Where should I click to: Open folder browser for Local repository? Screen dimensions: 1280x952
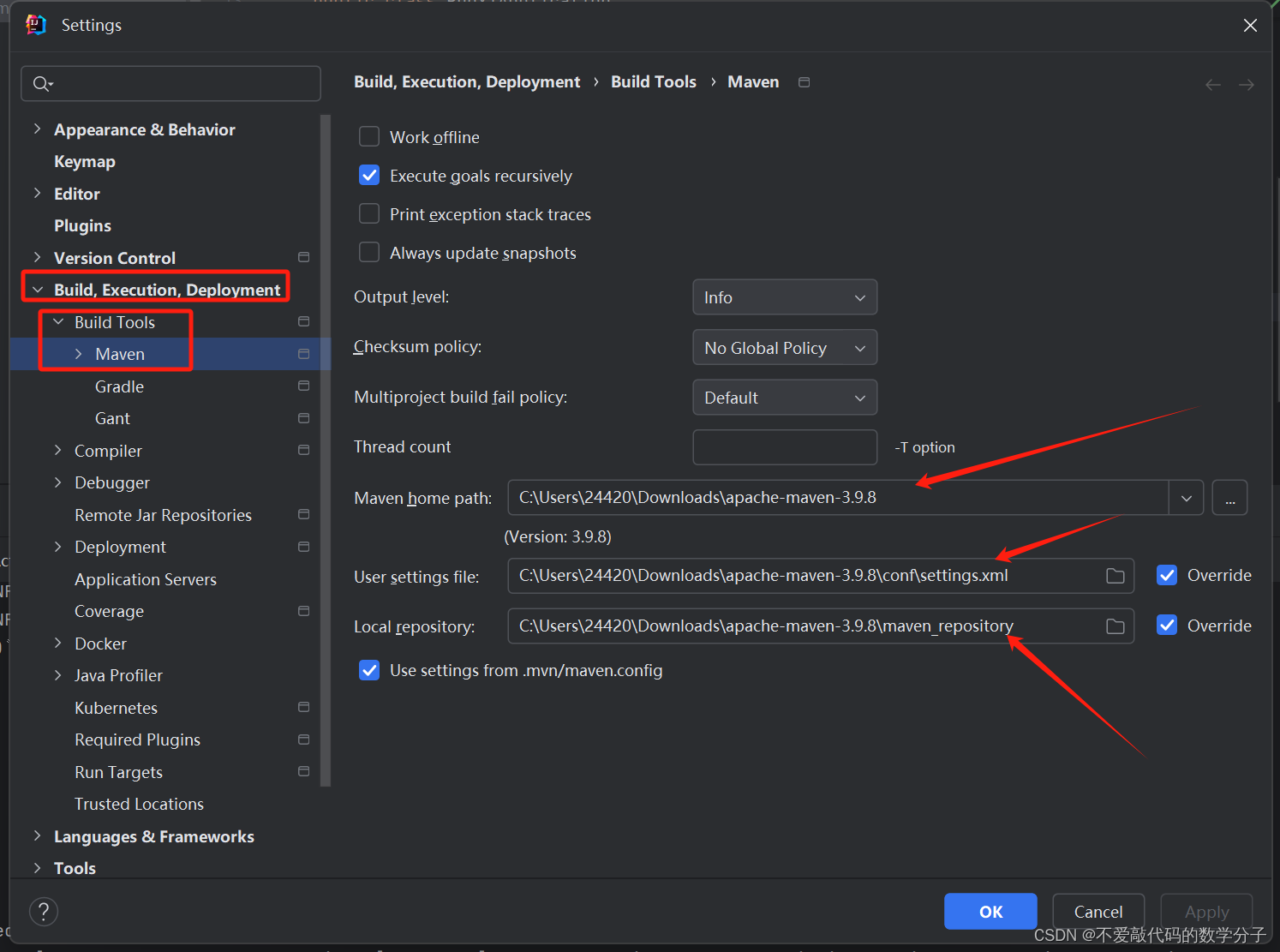(1115, 626)
